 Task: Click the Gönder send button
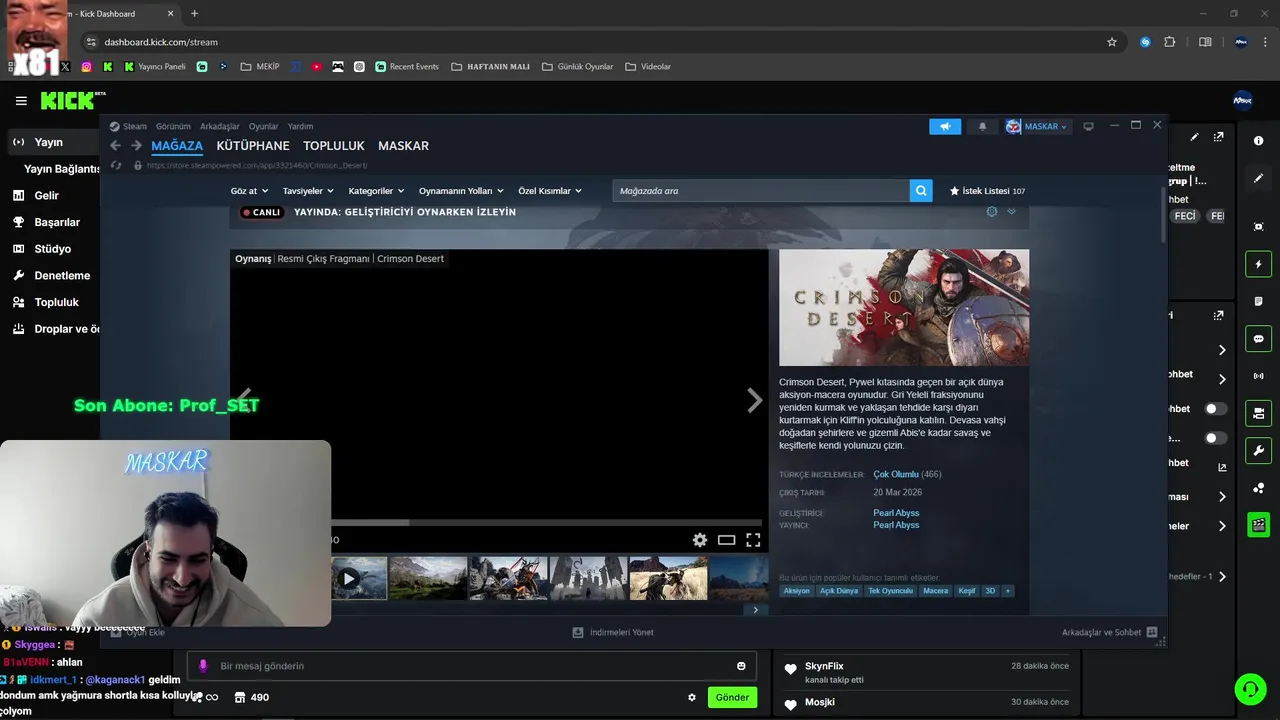(732, 697)
